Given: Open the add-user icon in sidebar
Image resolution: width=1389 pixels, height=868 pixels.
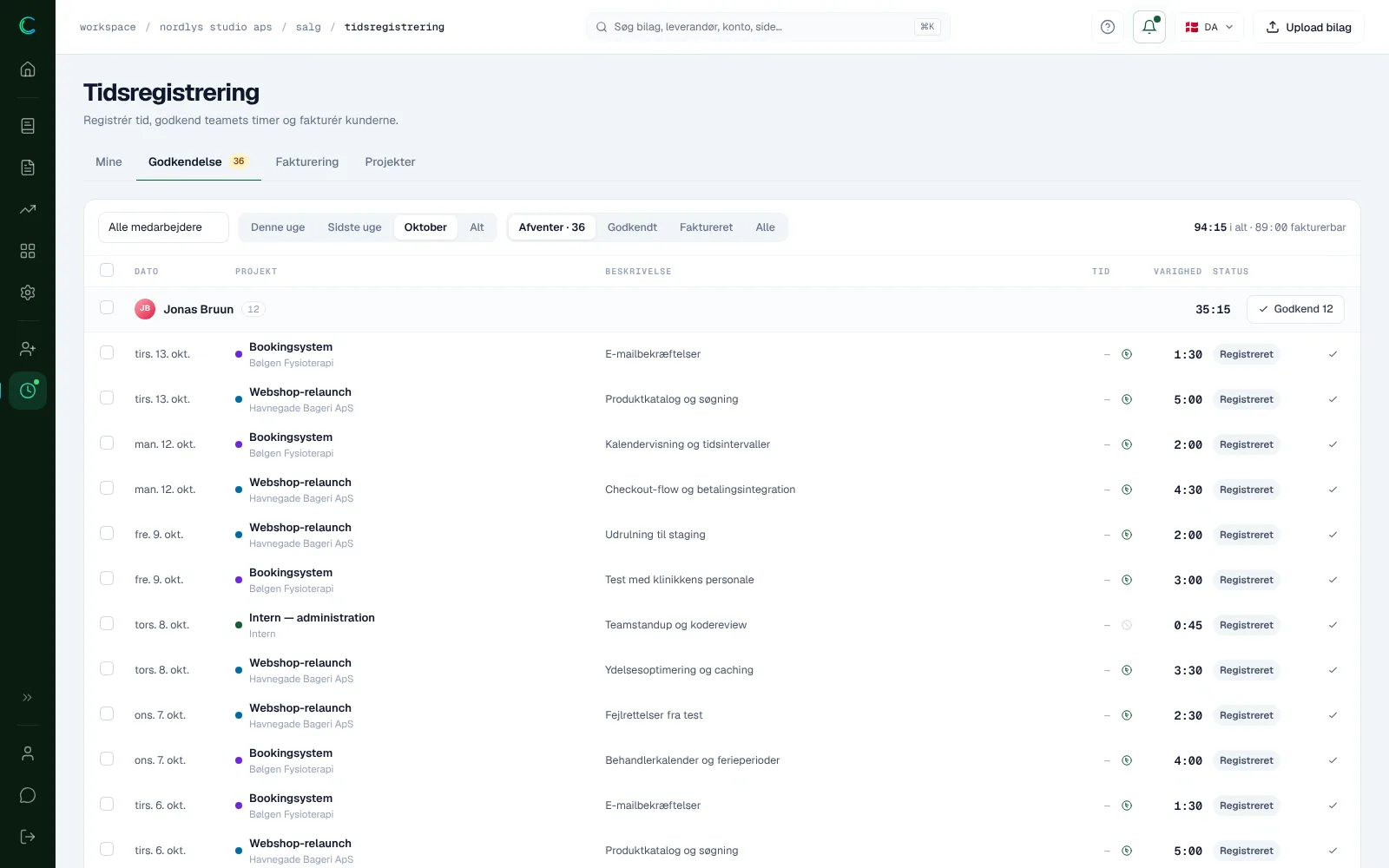Looking at the screenshot, I should click(x=28, y=349).
